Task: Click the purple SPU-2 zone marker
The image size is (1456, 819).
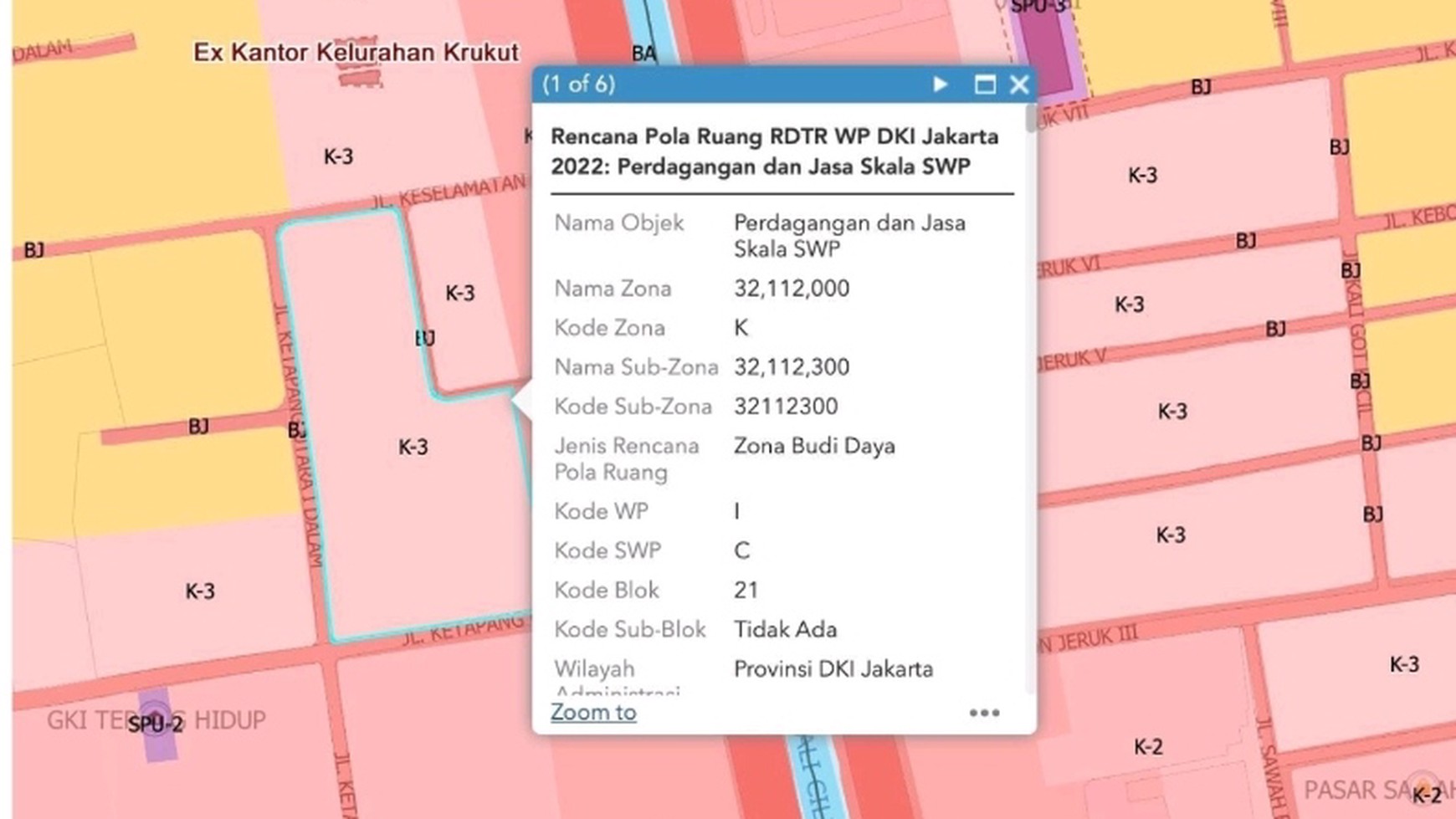Action: [x=156, y=724]
